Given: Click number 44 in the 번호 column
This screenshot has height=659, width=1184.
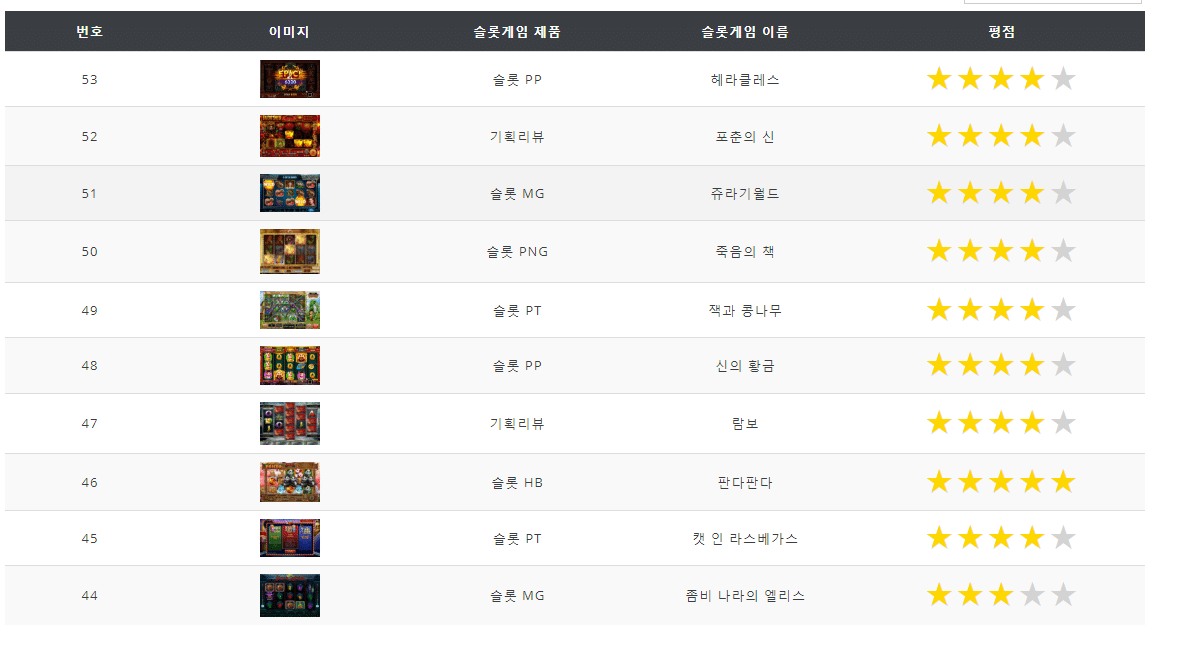Looking at the screenshot, I should pos(89,596).
